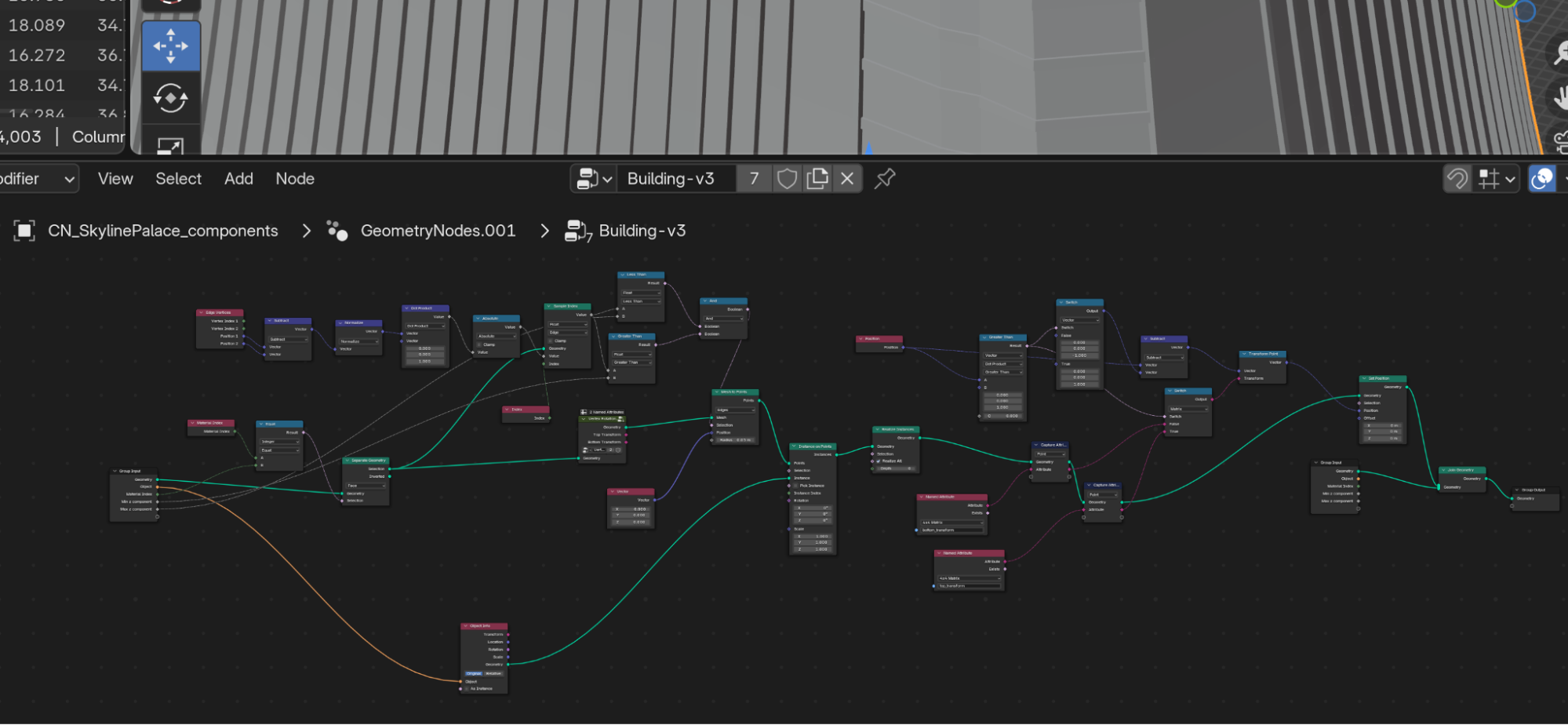
Task: Click the zoom magnifier icon in viewport
Action: (1559, 53)
